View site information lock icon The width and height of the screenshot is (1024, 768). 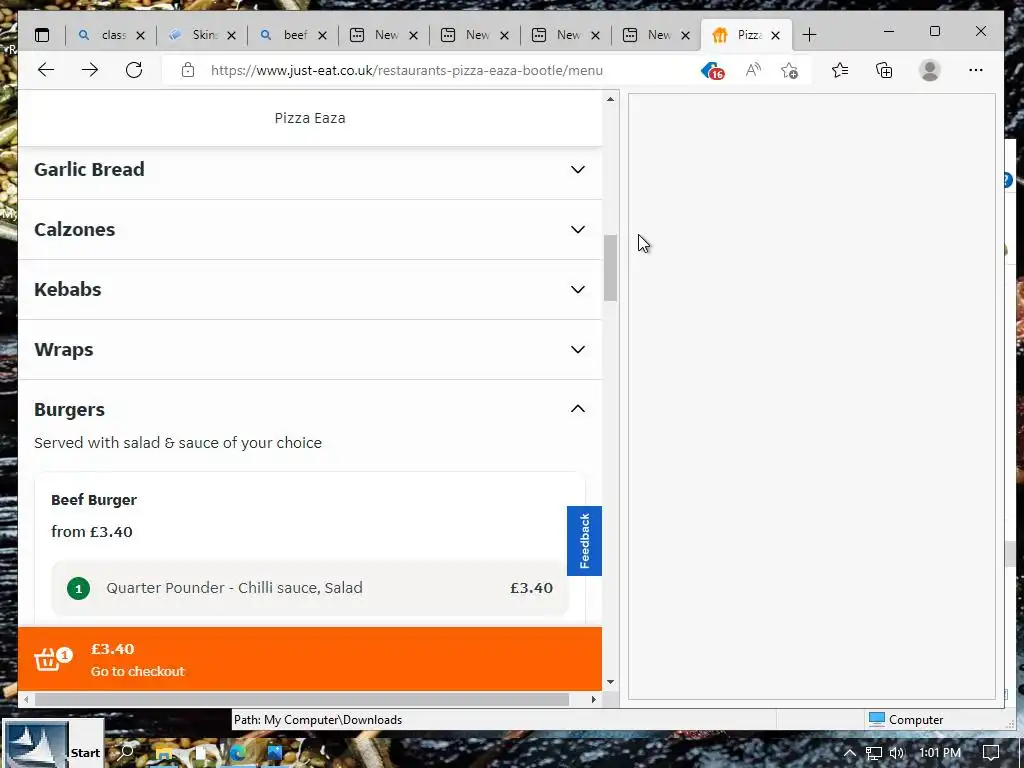[x=187, y=71]
